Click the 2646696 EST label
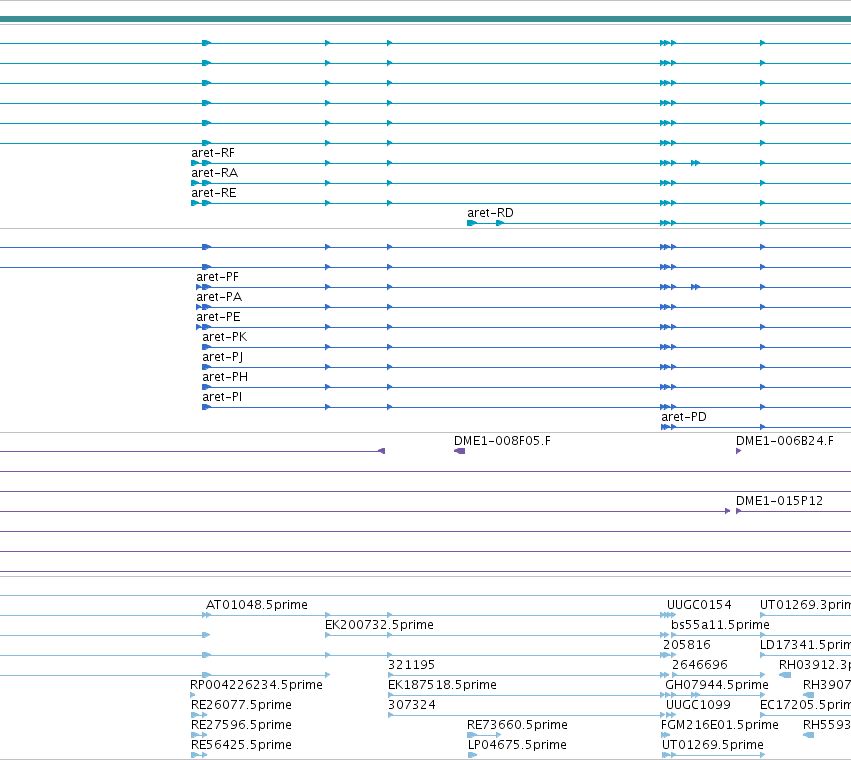This screenshot has height=760, width=851. (700, 666)
